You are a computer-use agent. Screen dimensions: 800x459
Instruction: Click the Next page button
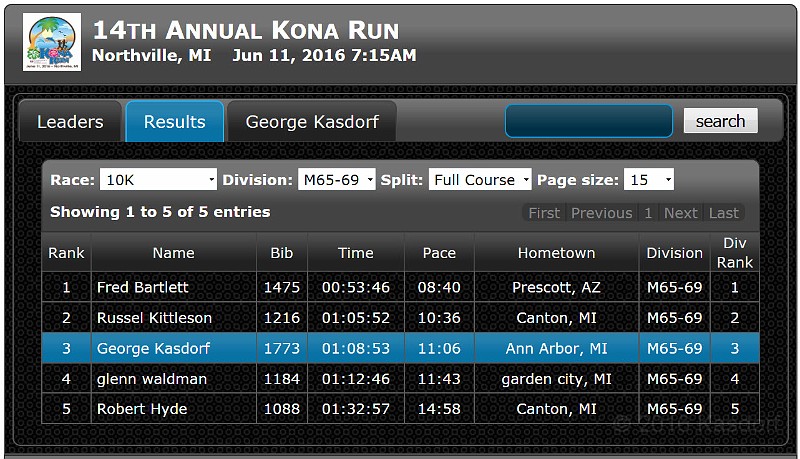tap(681, 213)
